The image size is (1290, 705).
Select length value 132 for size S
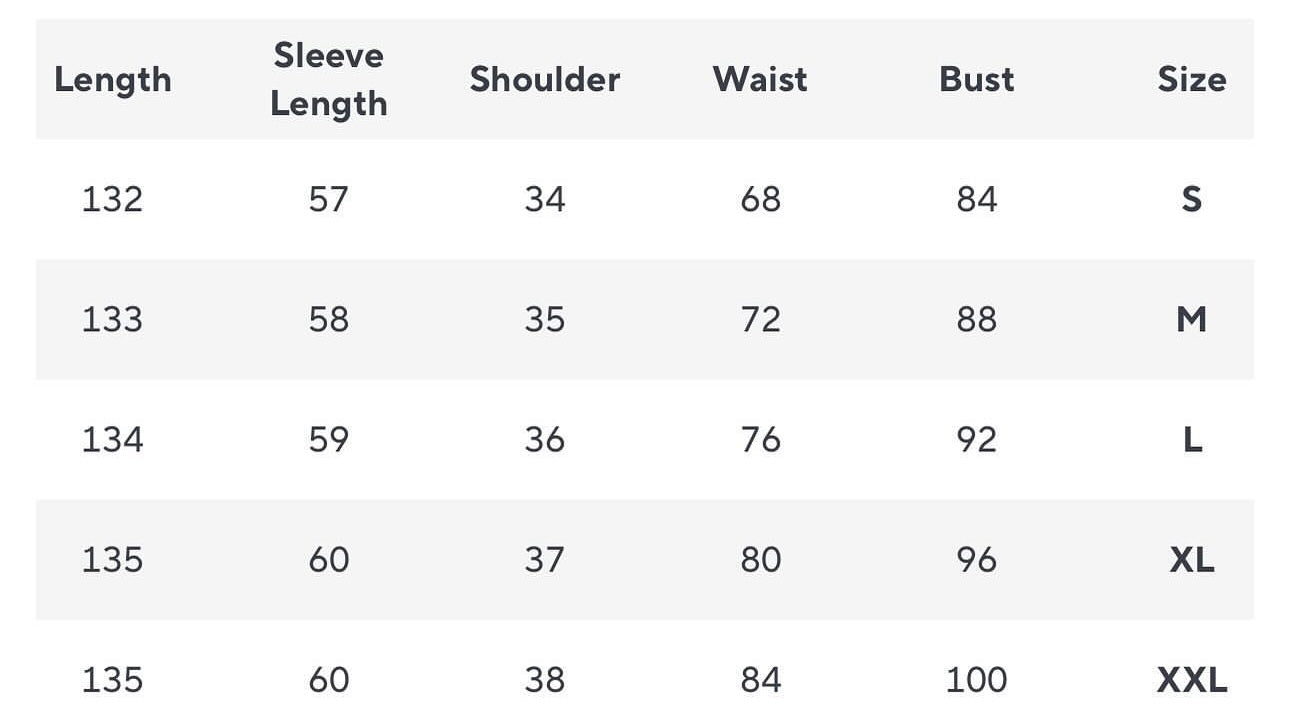click(x=112, y=199)
